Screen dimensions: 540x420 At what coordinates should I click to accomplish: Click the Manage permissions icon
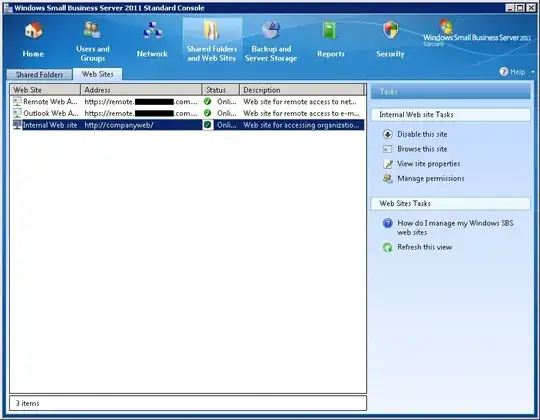pyautogui.click(x=388, y=178)
